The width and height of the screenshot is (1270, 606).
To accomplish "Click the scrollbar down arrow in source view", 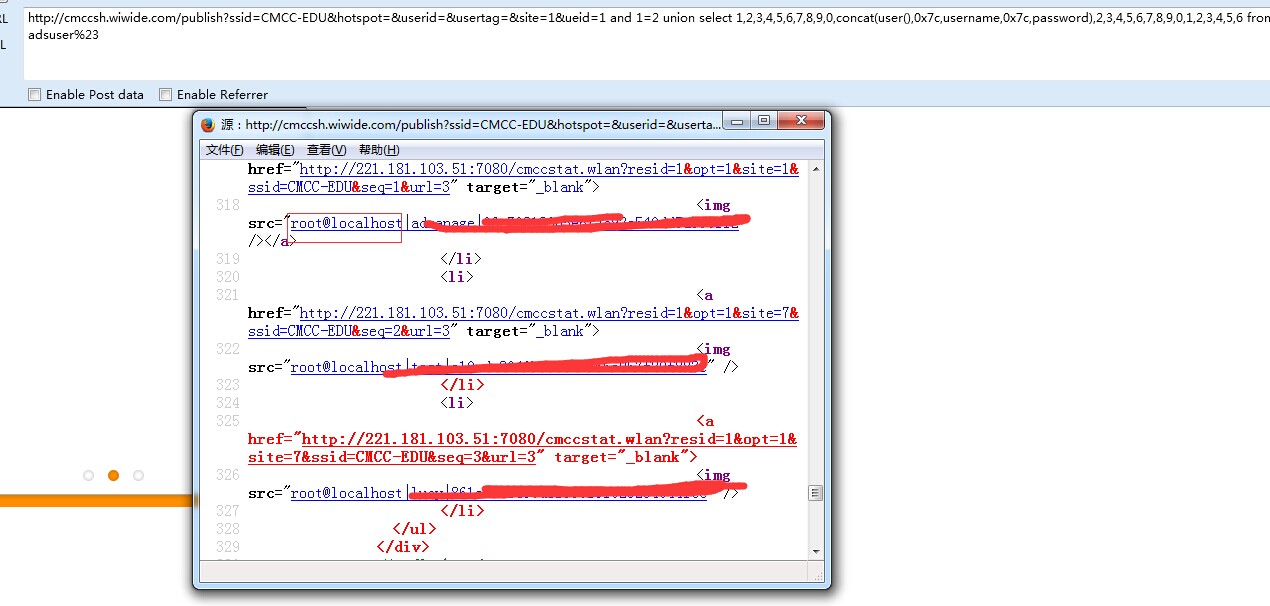I will 816,550.
